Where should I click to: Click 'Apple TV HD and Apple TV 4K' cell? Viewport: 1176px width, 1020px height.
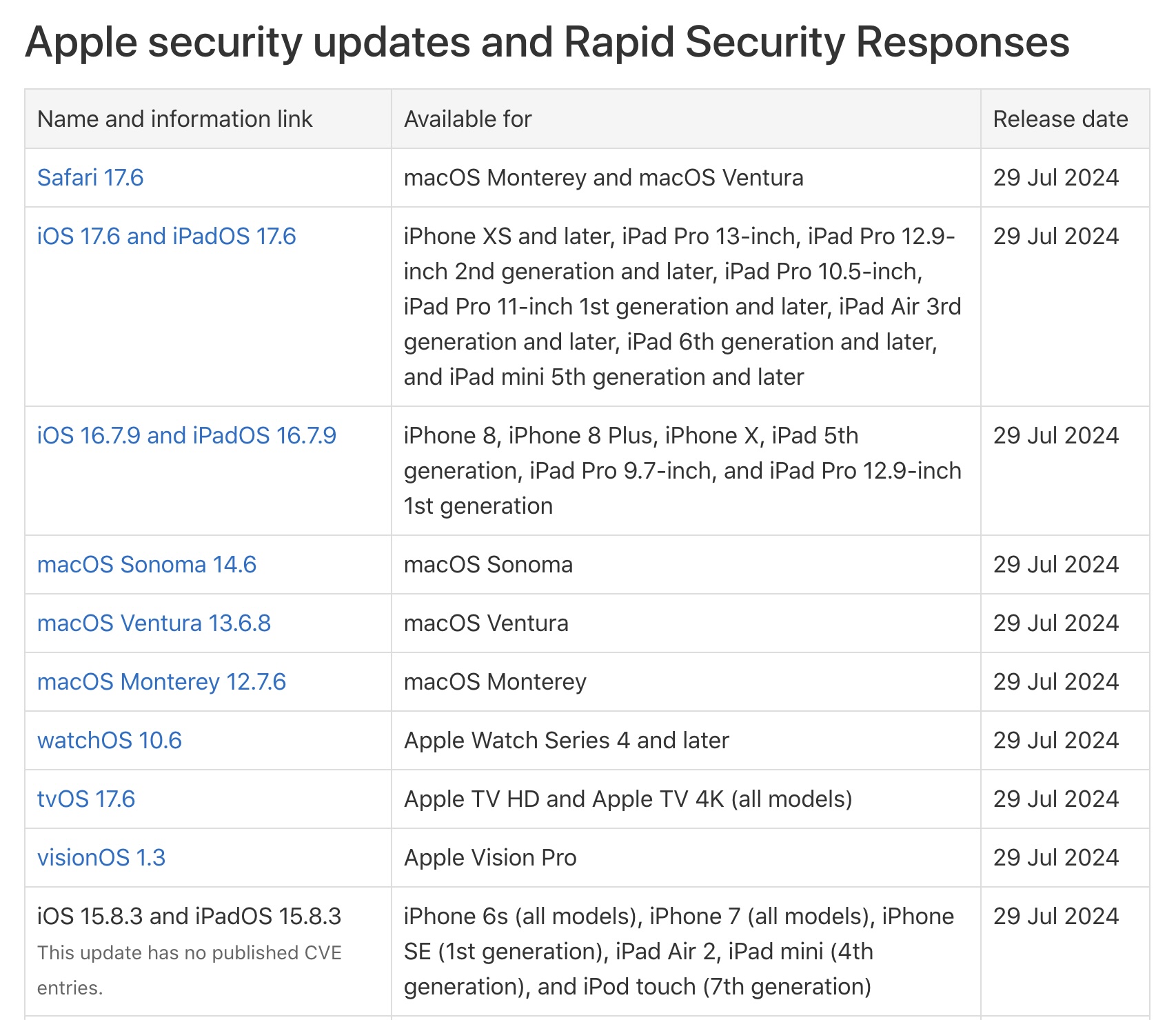[x=627, y=799]
